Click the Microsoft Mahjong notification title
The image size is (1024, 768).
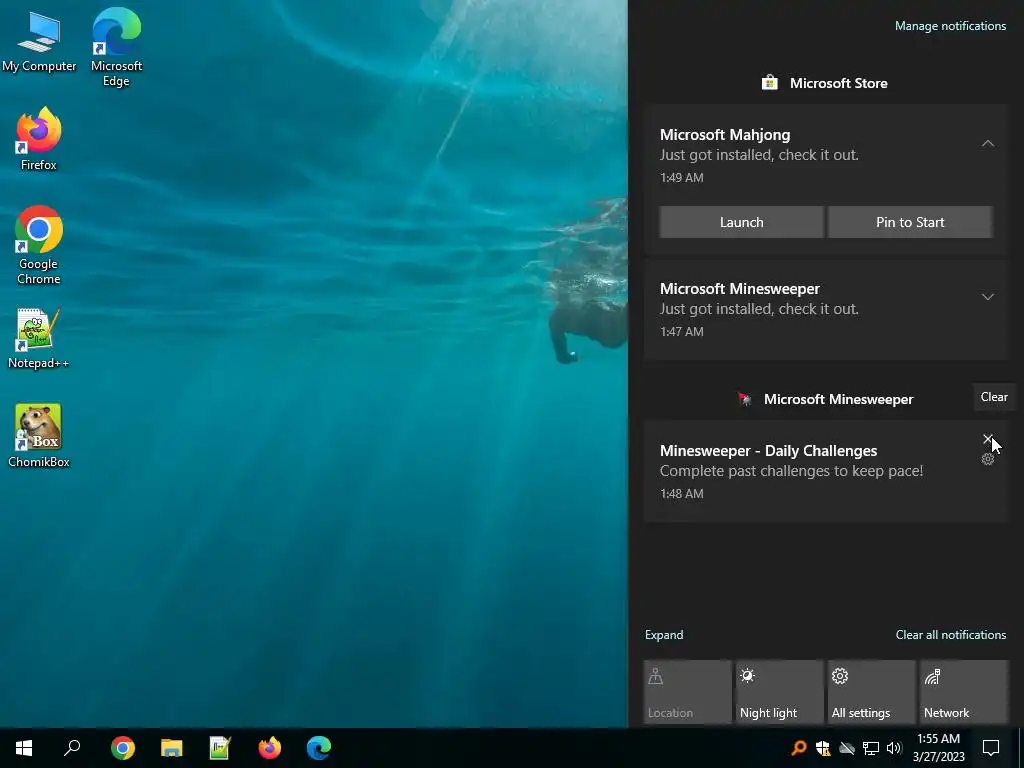[725, 135]
